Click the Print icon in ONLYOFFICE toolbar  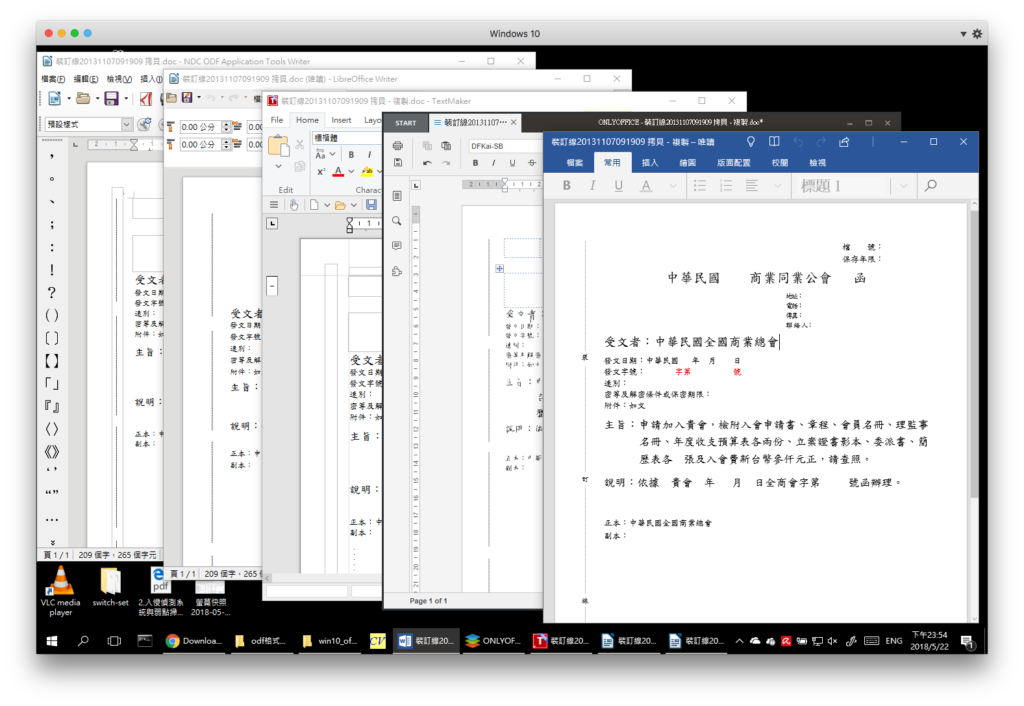pos(398,146)
